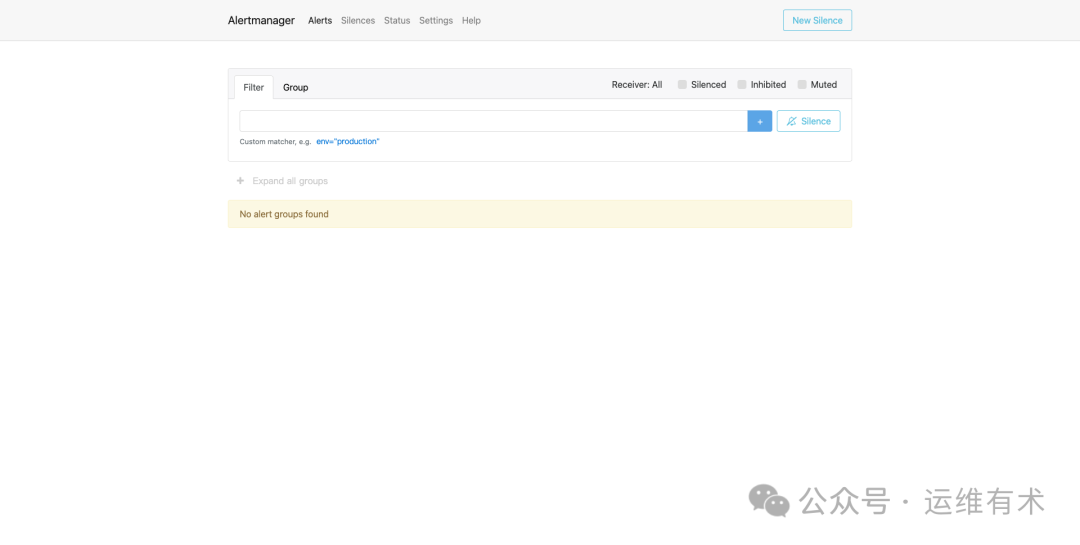
Task: Open the Help page
Action: 471,21
